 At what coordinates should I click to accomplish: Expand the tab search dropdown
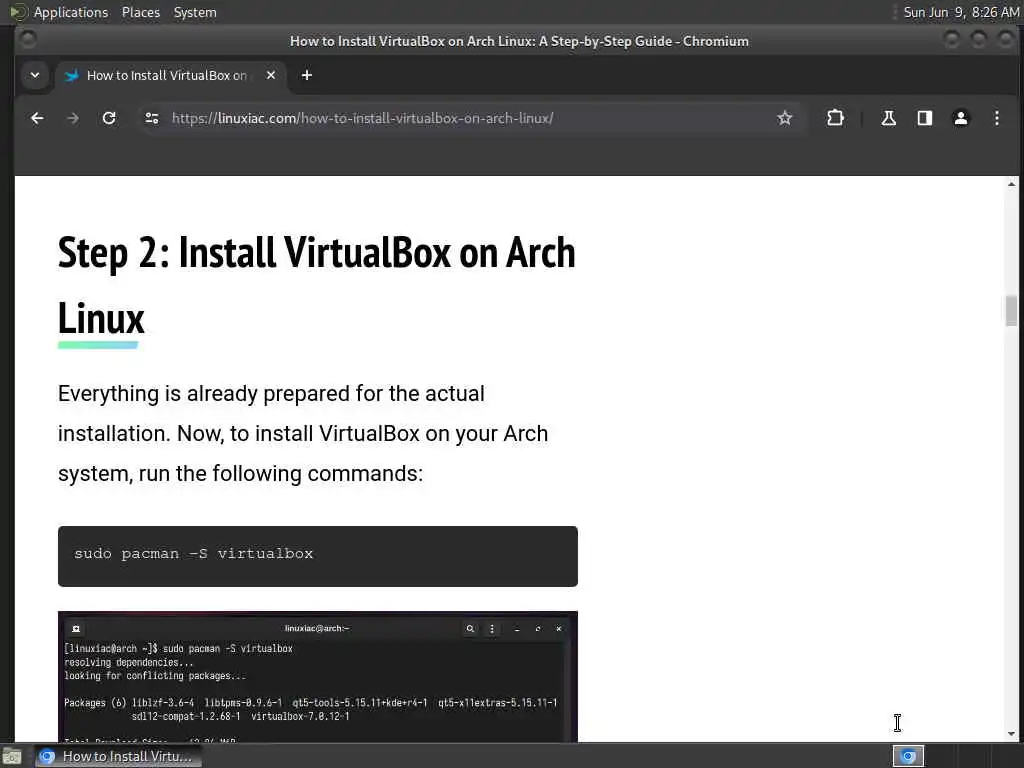tap(35, 75)
